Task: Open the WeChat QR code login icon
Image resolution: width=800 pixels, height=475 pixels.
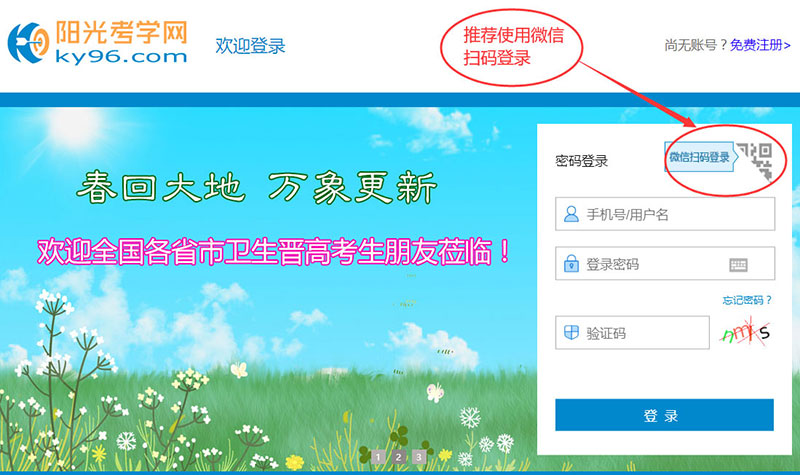Action: point(755,161)
